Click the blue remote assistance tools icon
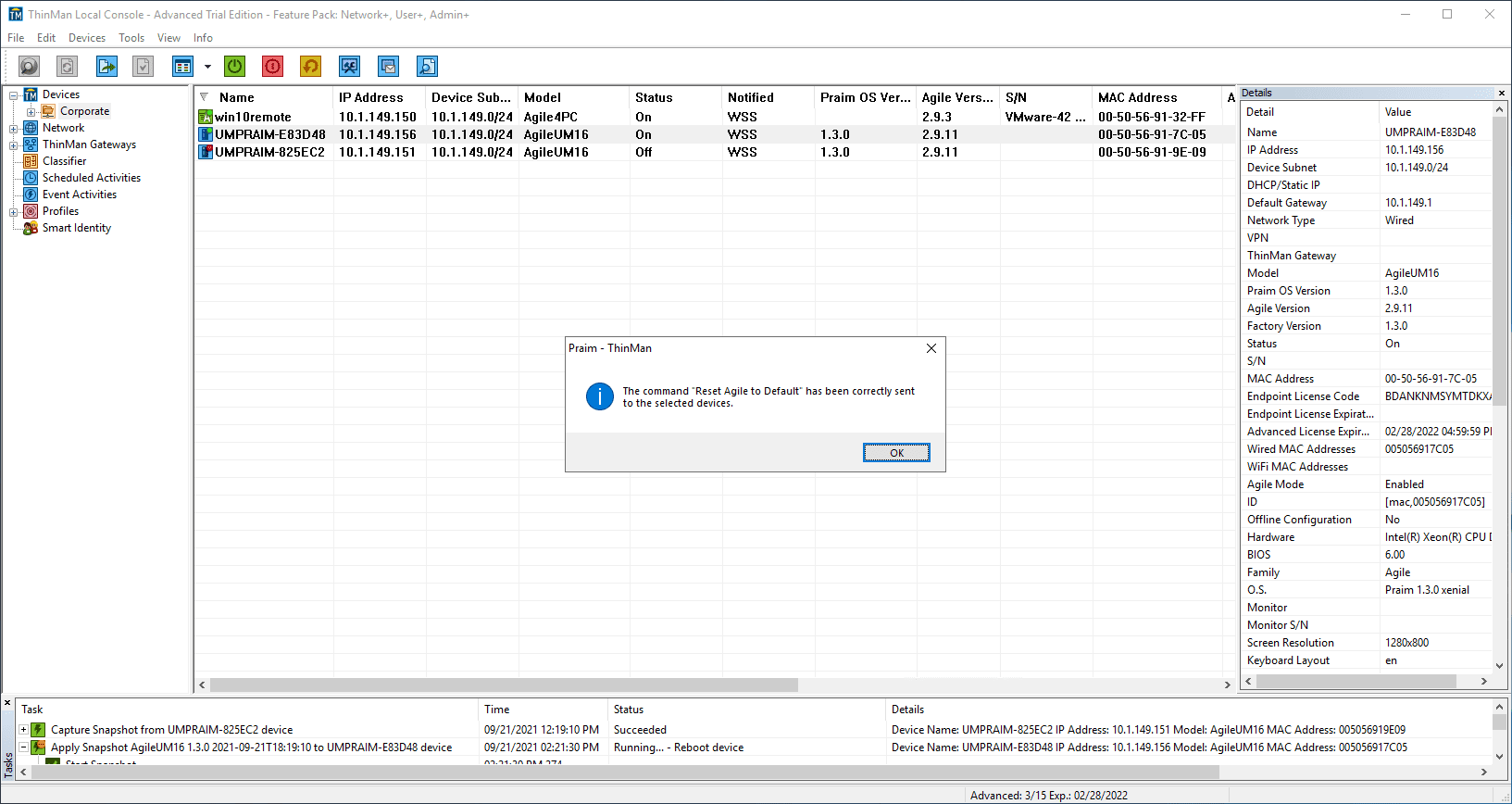Screen dimensions: 1512x804 point(349,67)
